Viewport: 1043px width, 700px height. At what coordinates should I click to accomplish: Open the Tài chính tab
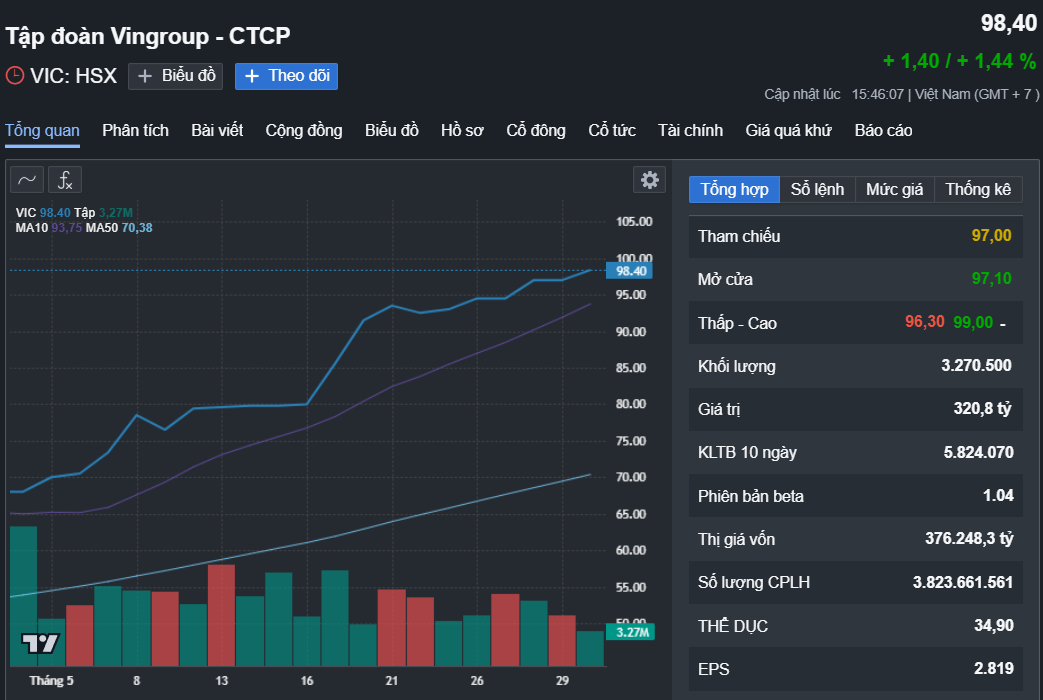tap(690, 130)
